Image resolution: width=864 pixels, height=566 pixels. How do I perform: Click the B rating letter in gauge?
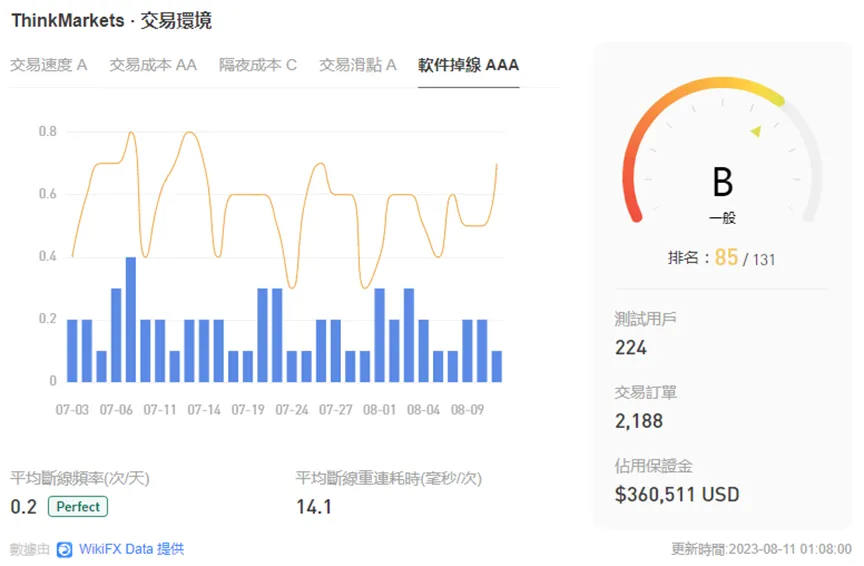[722, 182]
